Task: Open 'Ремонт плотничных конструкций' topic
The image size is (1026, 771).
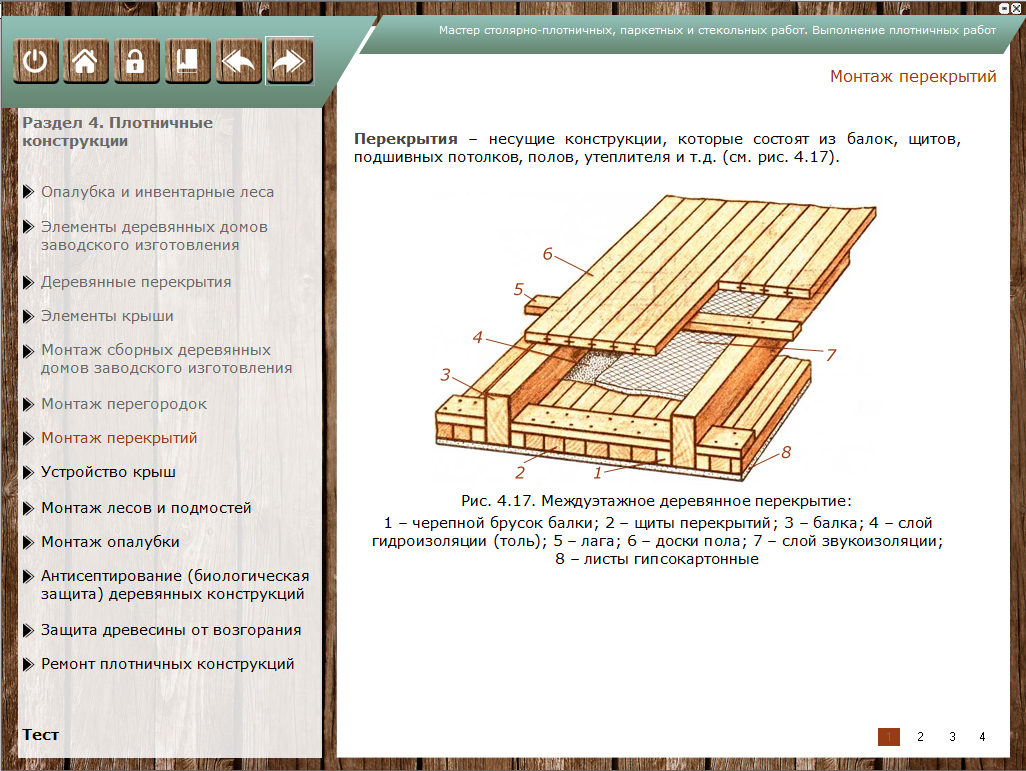Action: coord(167,664)
